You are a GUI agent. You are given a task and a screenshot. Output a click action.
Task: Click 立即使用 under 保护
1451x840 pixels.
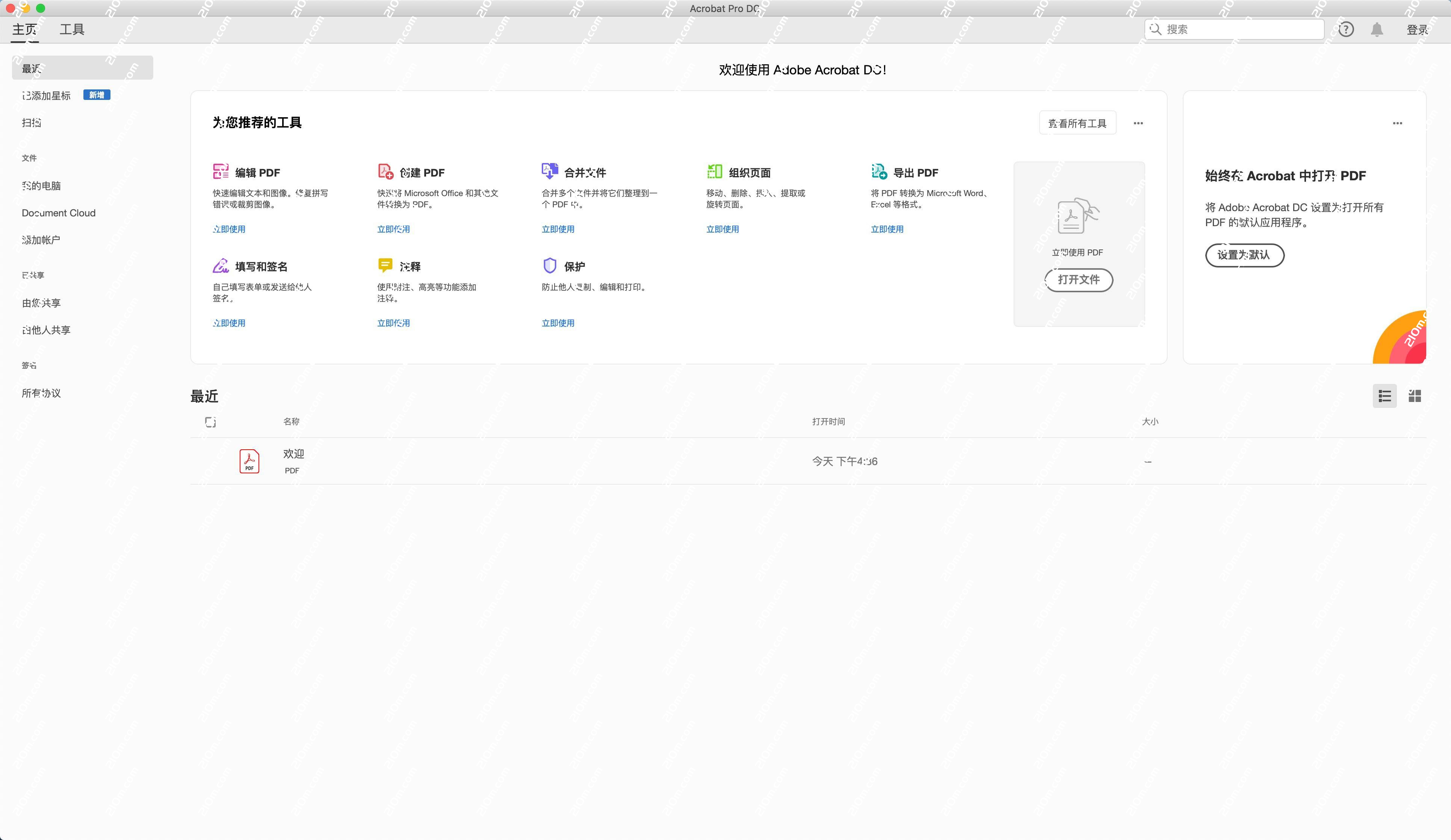click(x=558, y=323)
